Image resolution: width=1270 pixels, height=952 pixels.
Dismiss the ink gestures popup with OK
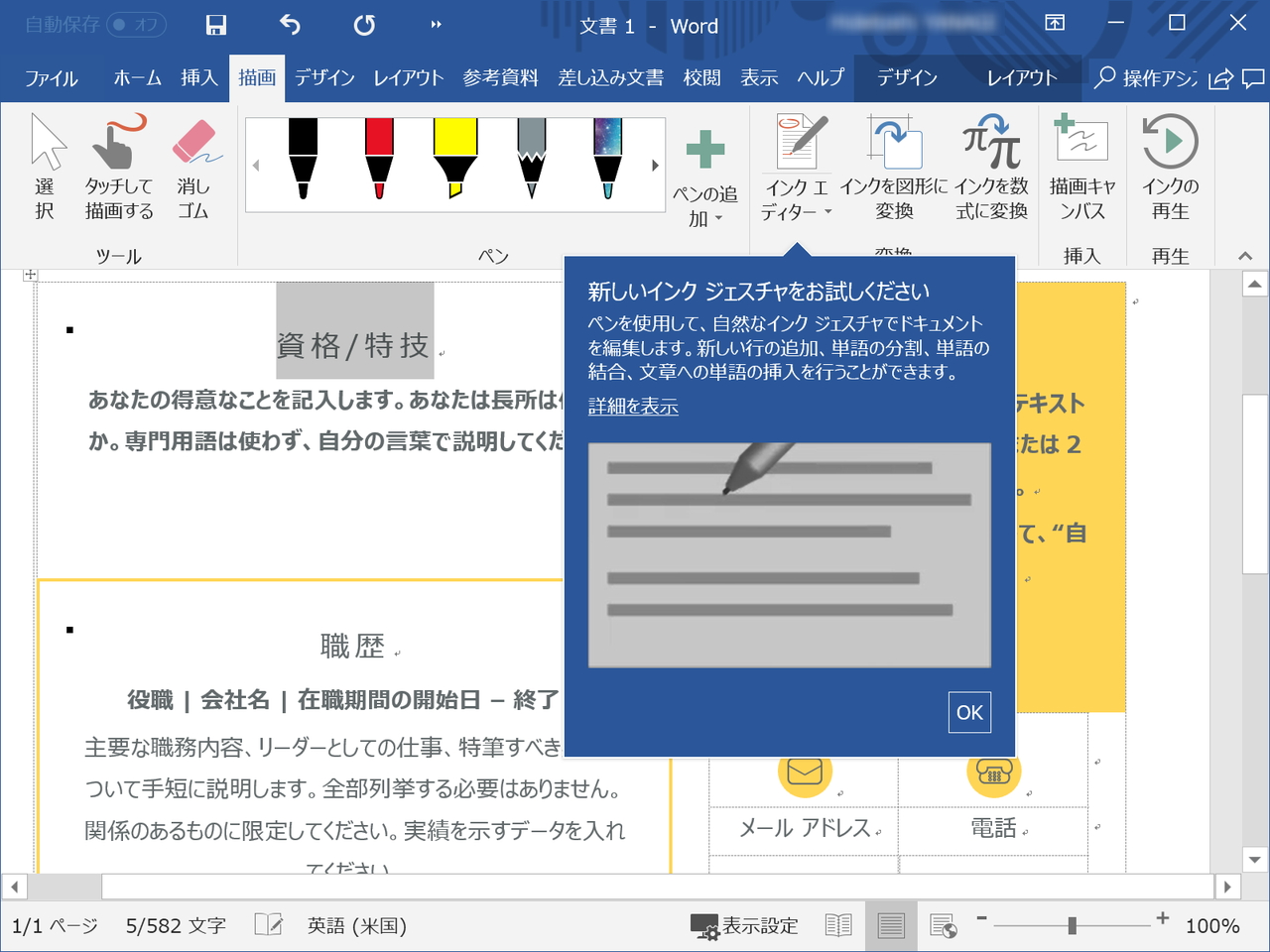tap(968, 712)
